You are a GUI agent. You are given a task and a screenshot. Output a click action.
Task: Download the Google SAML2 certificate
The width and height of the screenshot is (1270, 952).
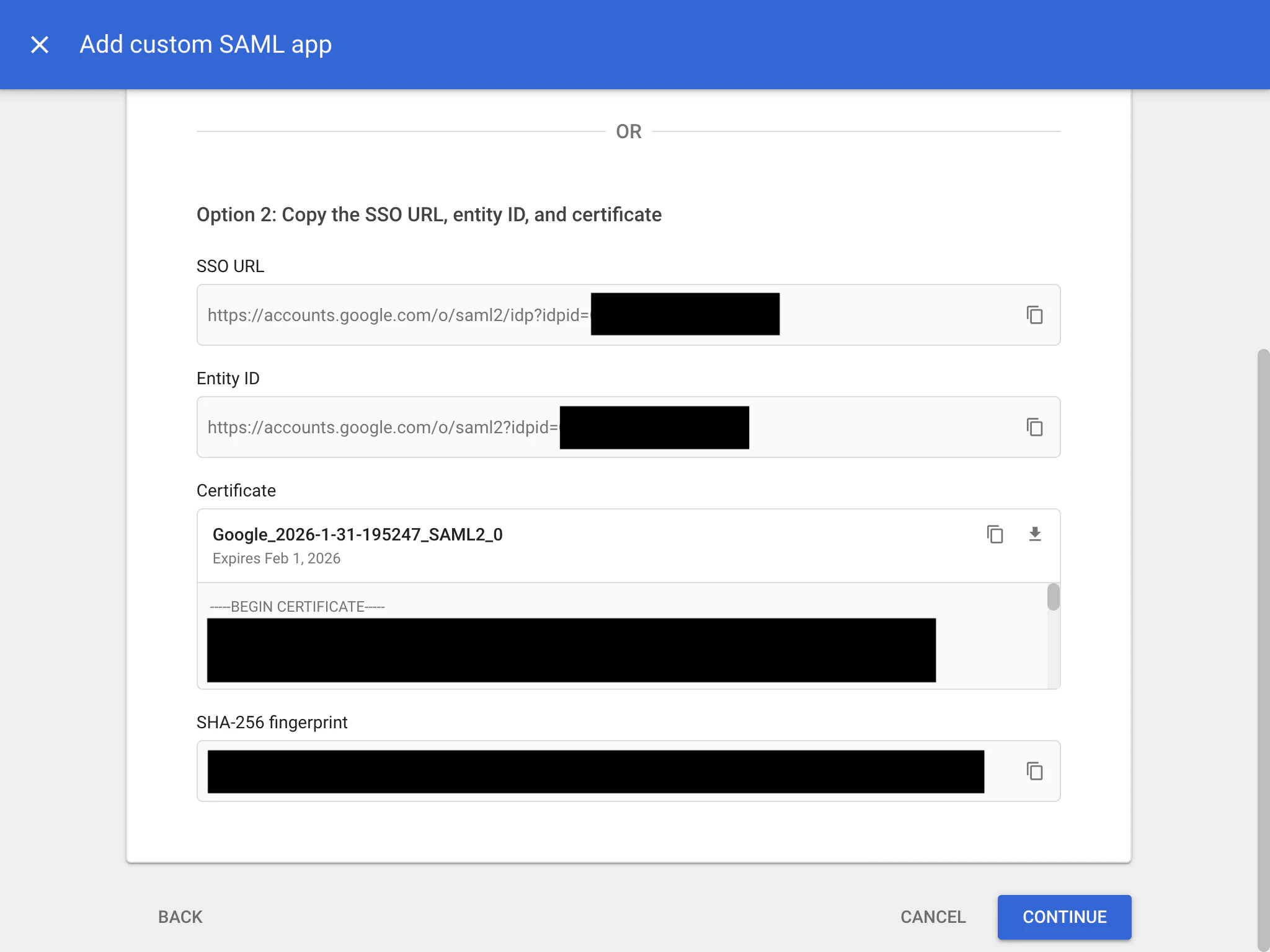1034,534
